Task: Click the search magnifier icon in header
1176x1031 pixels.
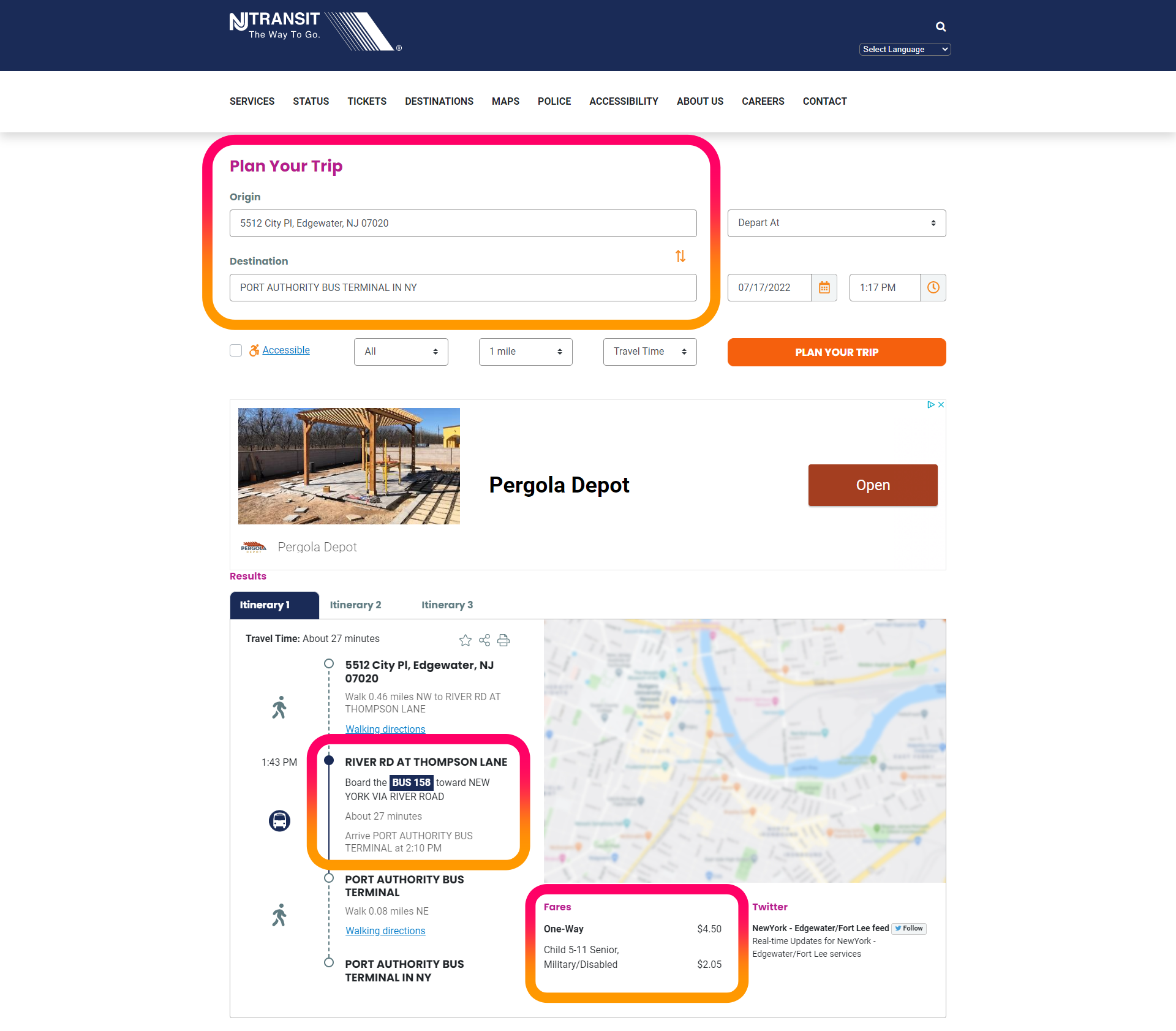Action: click(941, 27)
